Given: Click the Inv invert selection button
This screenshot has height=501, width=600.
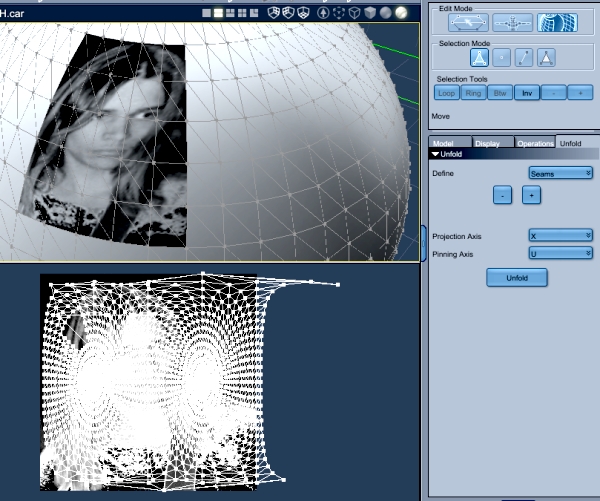Looking at the screenshot, I should (527, 93).
